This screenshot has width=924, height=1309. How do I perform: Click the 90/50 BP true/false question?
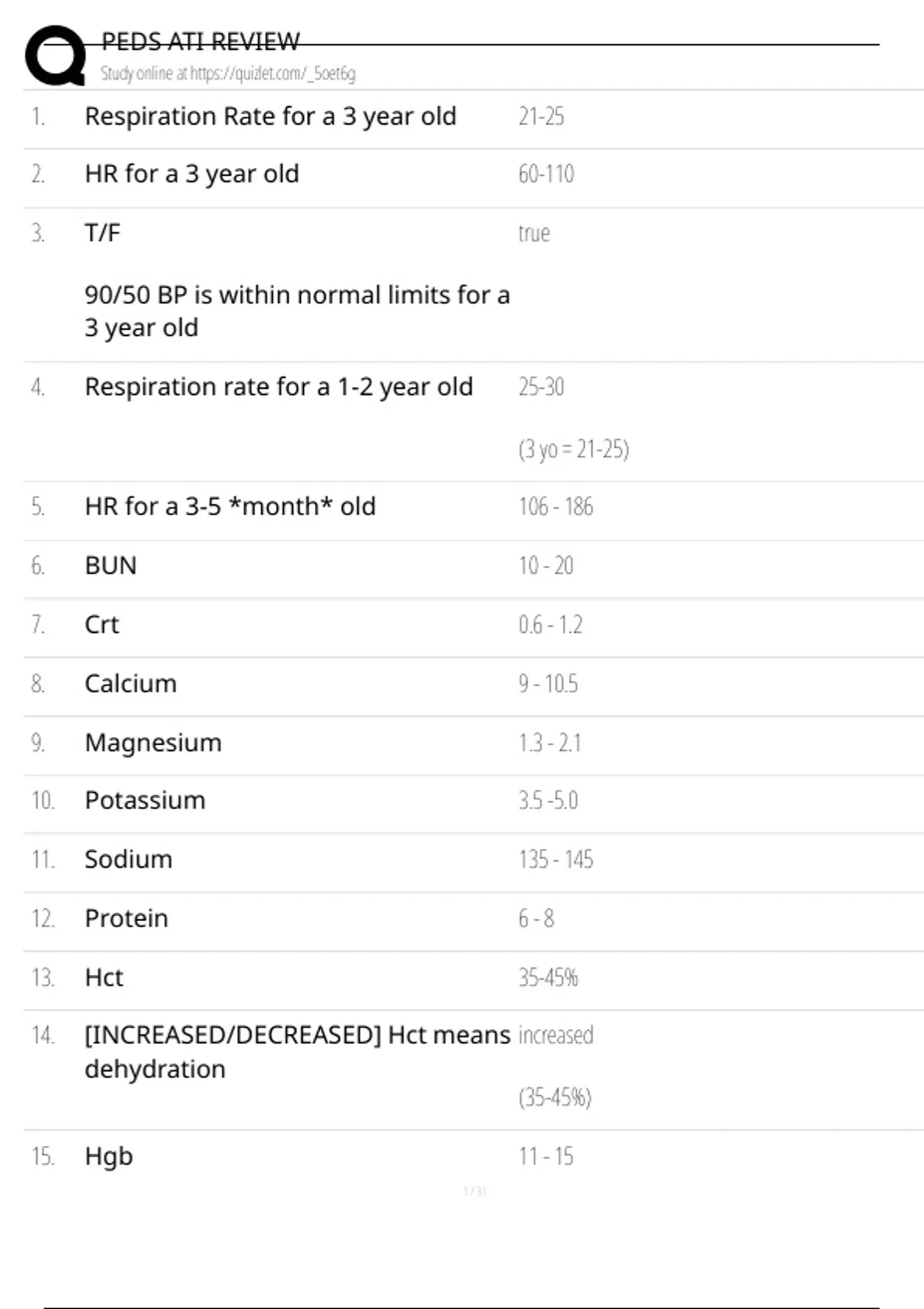[x=296, y=310]
